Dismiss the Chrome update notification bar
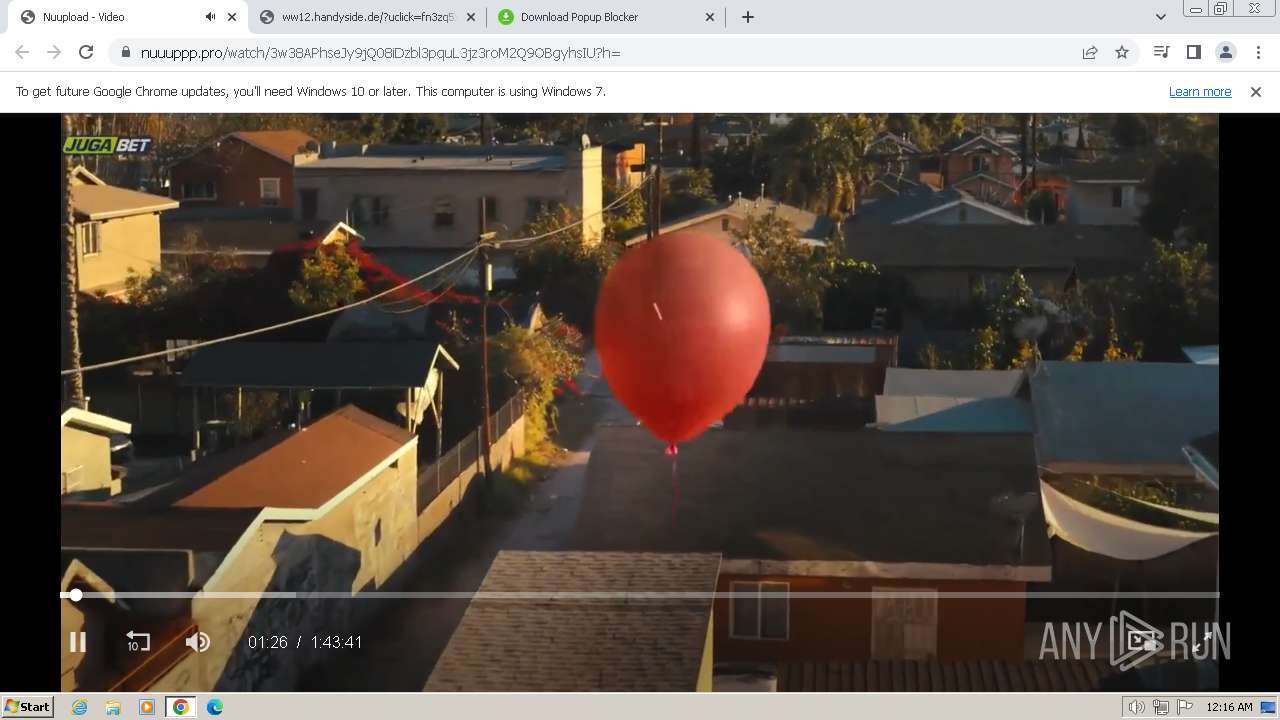 pyautogui.click(x=1256, y=92)
